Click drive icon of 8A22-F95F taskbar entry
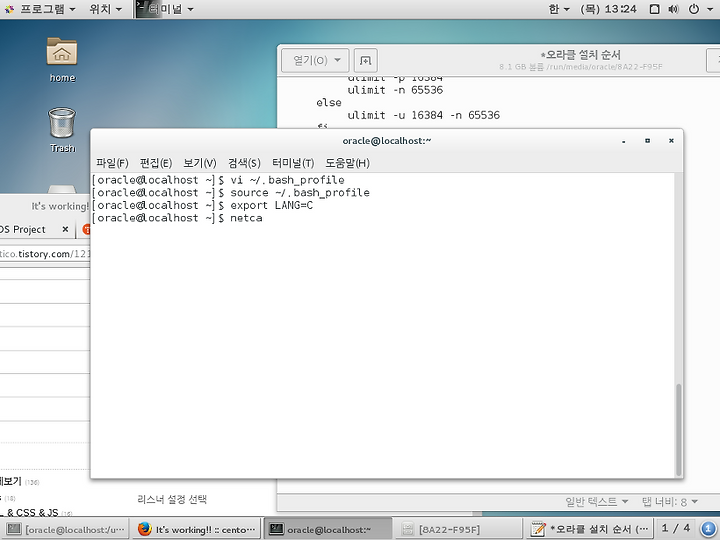720x540 pixels. pos(407,529)
